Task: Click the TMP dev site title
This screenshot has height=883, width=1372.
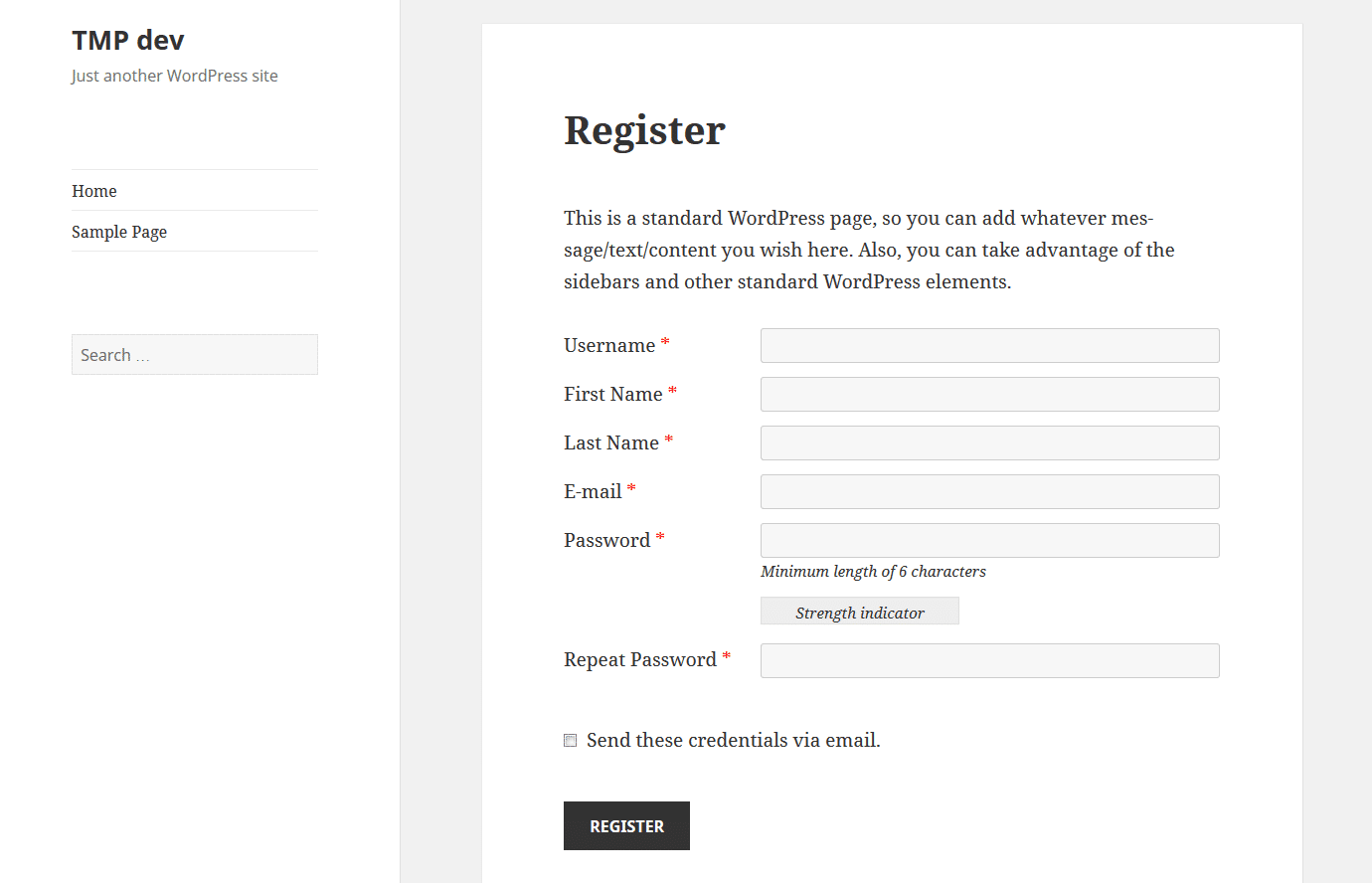Action: (x=127, y=40)
